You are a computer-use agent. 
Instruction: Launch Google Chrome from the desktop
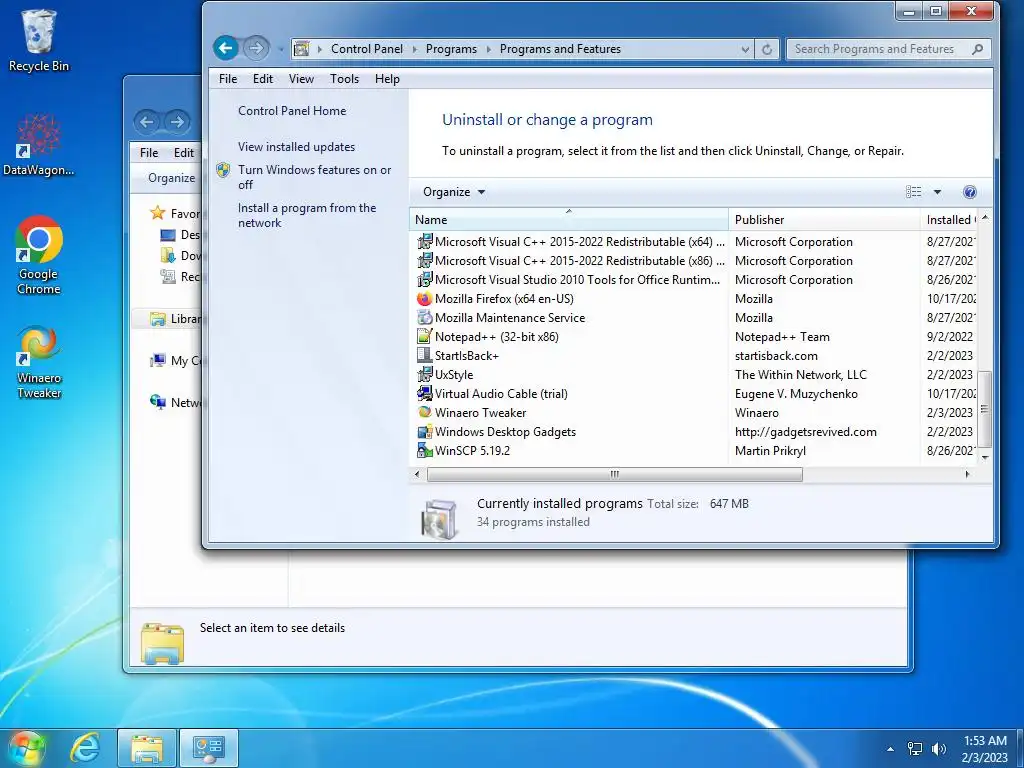point(39,255)
